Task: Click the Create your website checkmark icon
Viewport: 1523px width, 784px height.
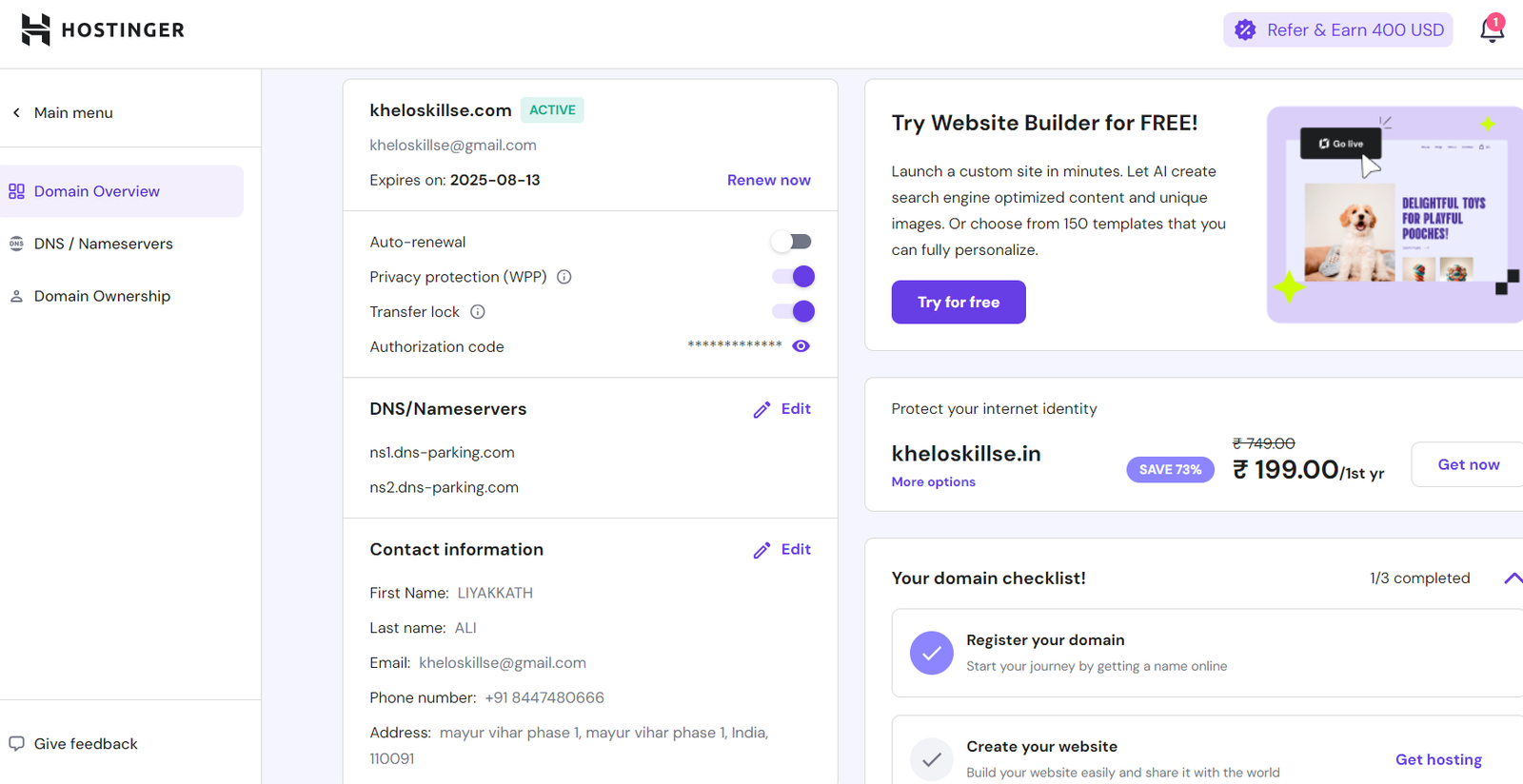Action: (x=931, y=759)
